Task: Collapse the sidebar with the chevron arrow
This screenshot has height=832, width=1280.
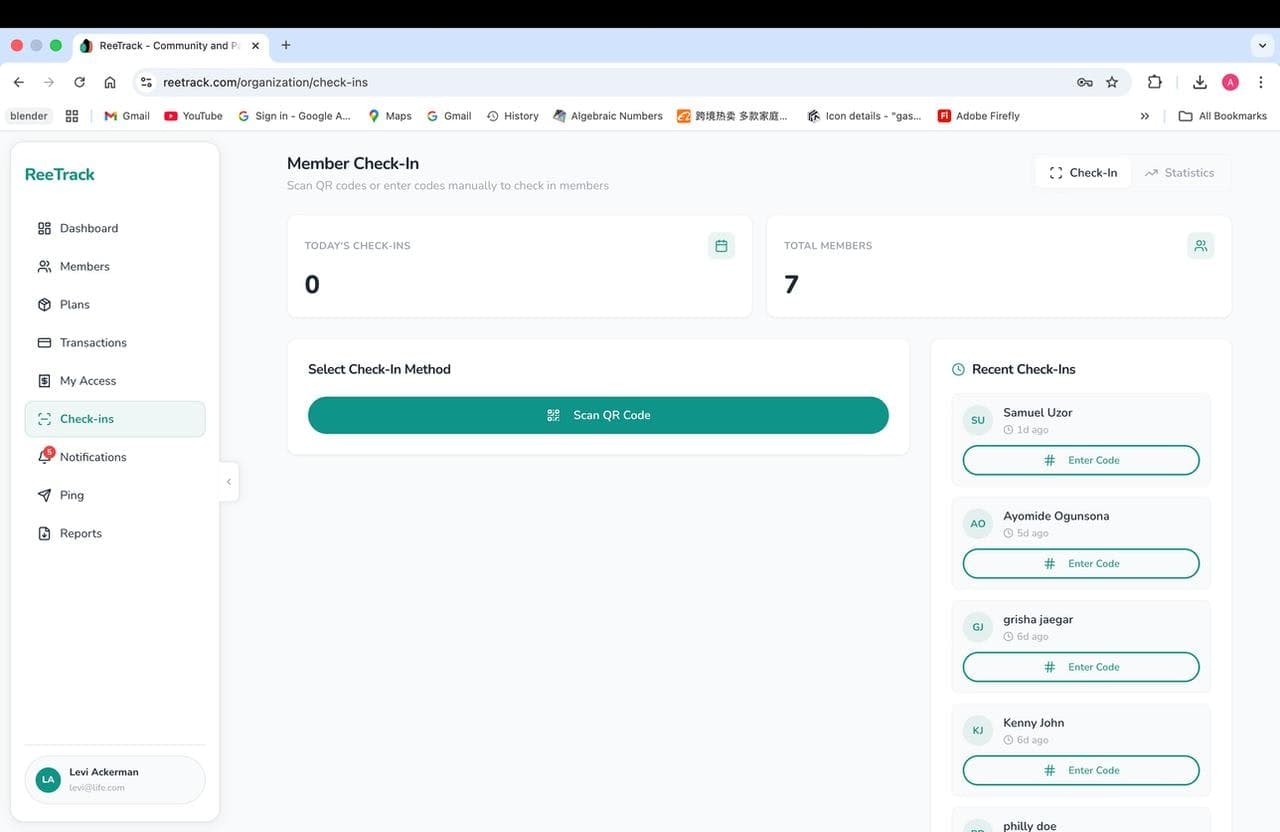Action: (x=229, y=481)
